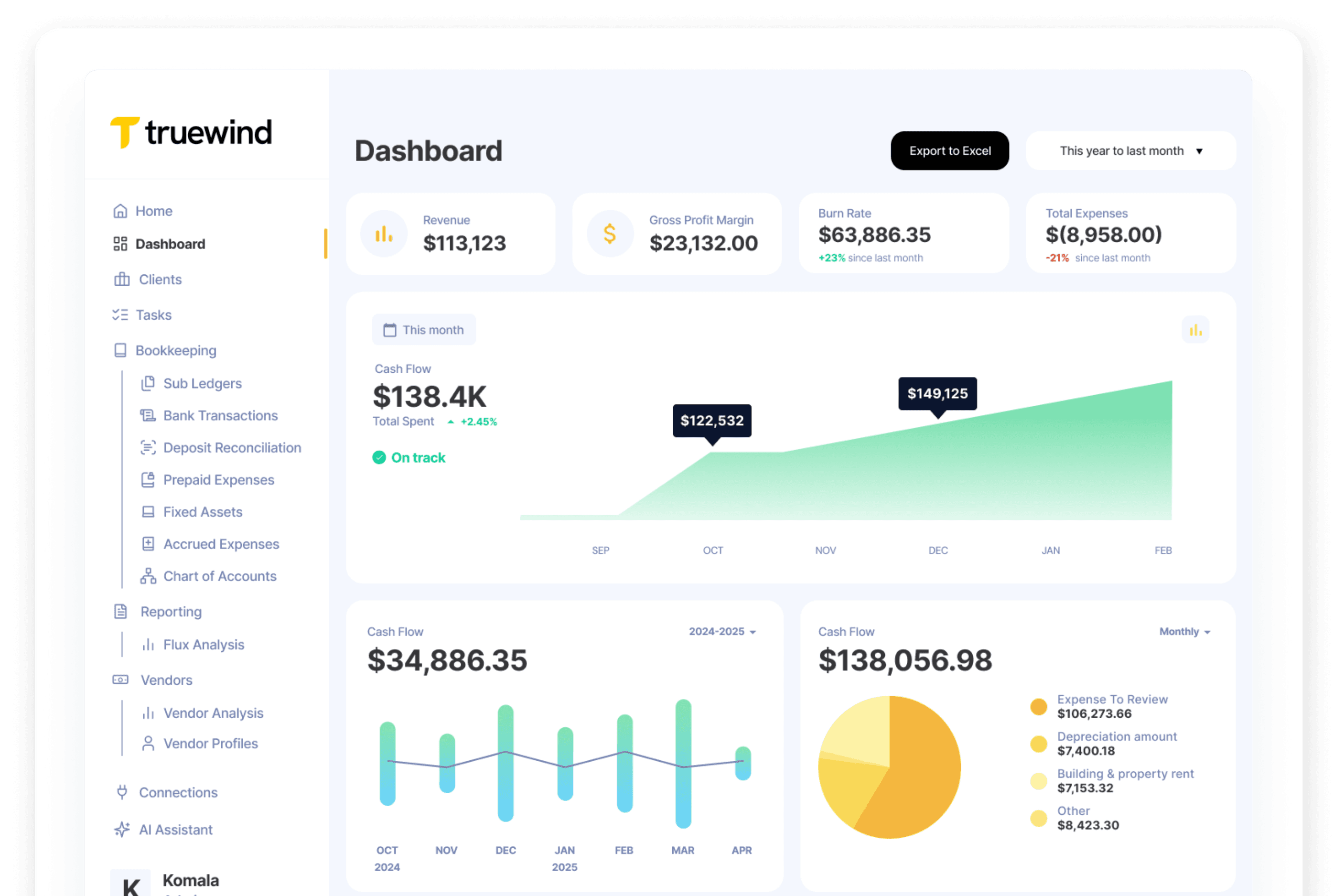Viewport: 1344px width, 896px height.
Task: Open Vendor Analysis page
Action: click(x=213, y=713)
